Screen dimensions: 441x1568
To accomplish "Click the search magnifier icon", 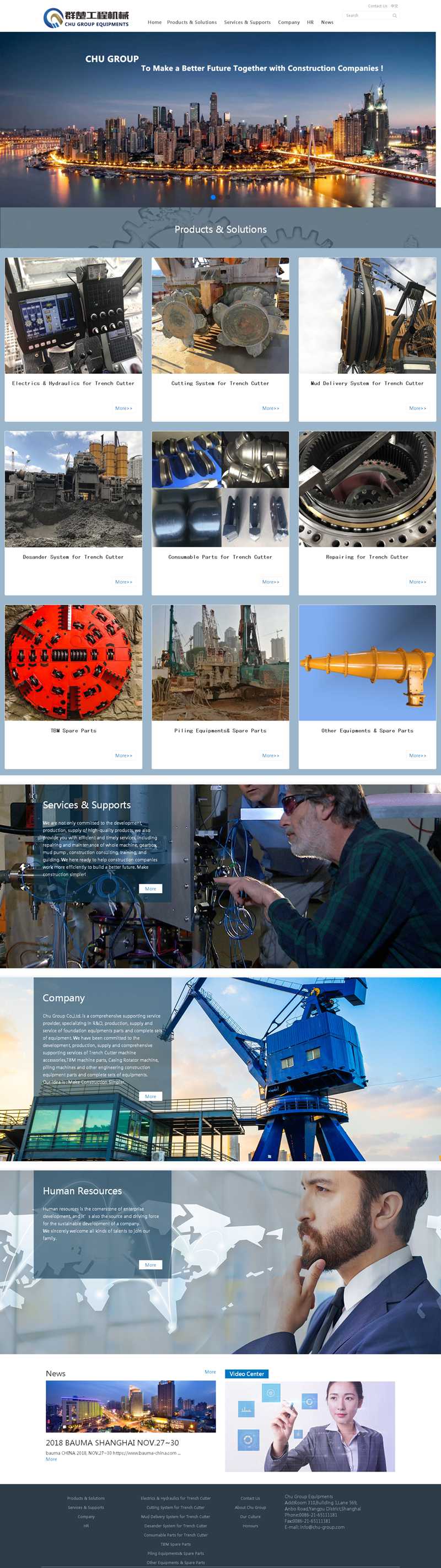I will 394,16.
